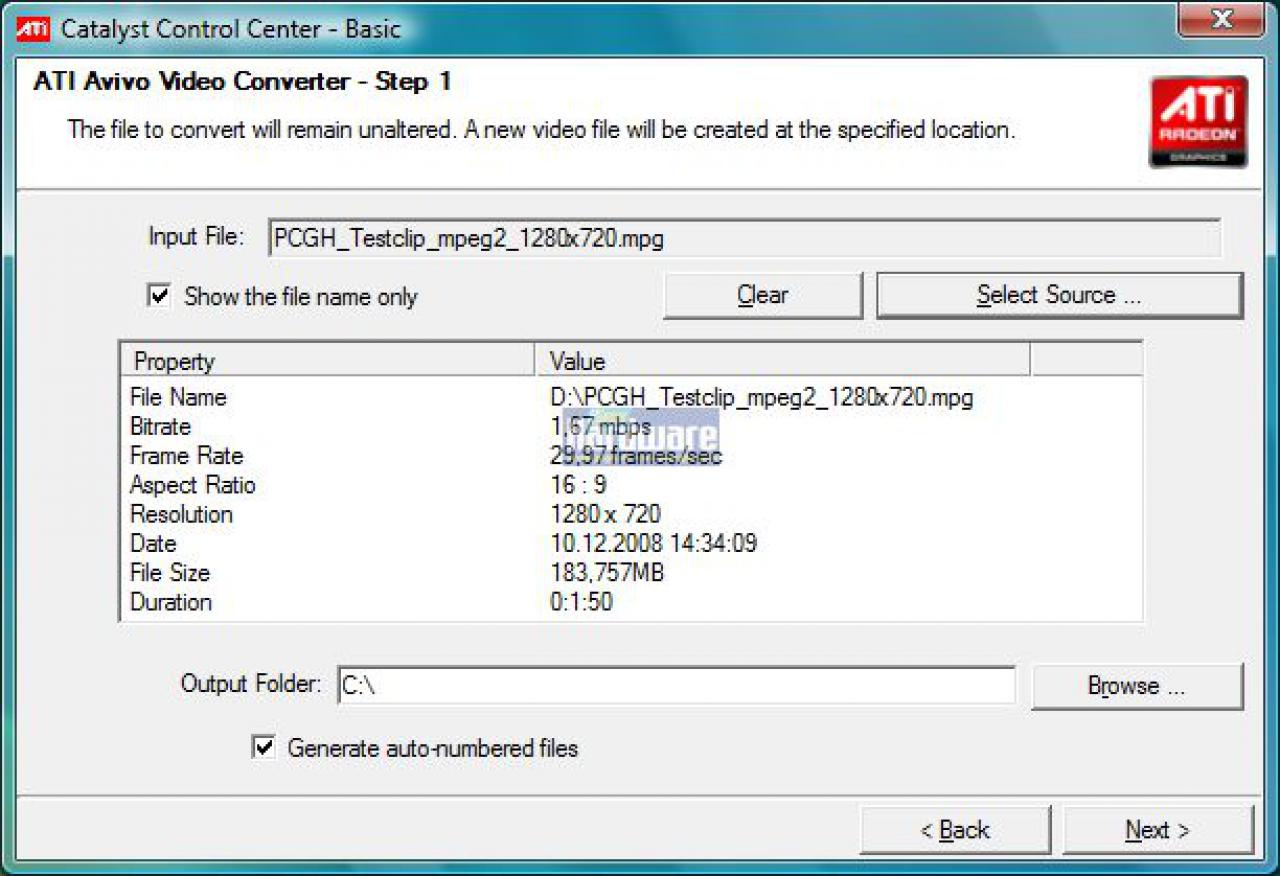The image size is (1280, 876).
Task: Toggle 'Show the file name only' checkbox
Action: tap(158, 295)
